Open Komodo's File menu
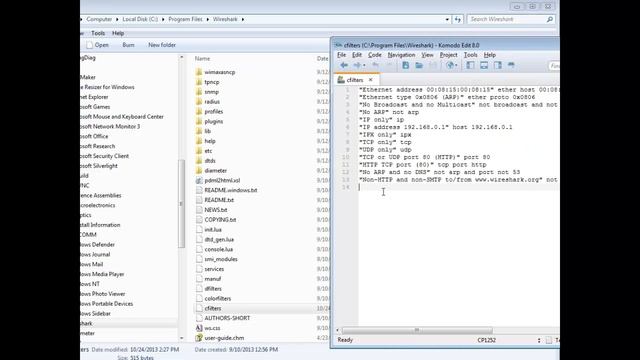Viewport: 640px width, 360px height. 341,55
